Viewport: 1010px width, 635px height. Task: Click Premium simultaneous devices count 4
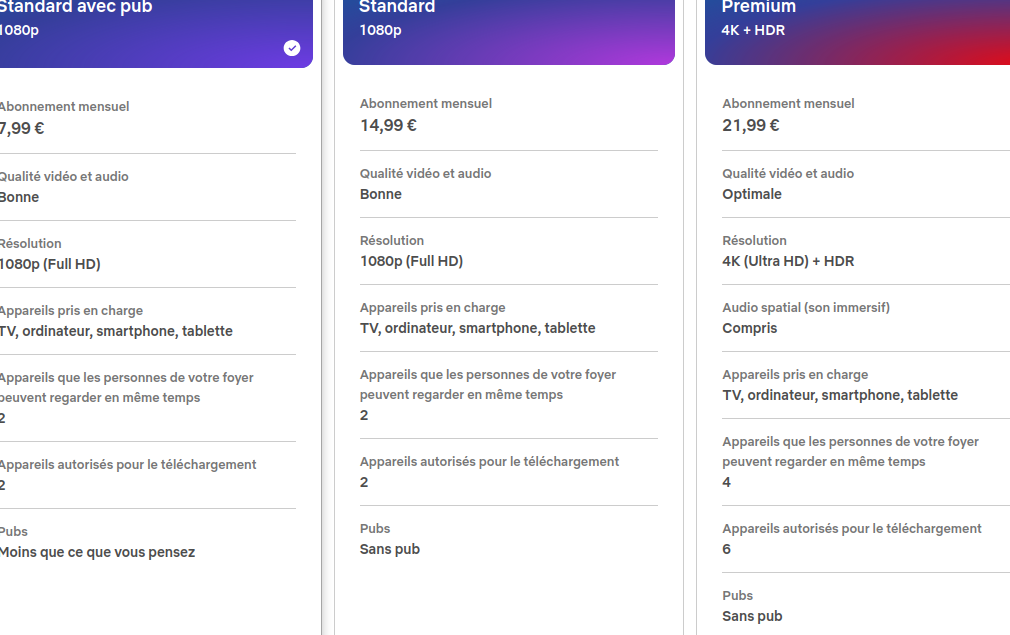(x=727, y=482)
